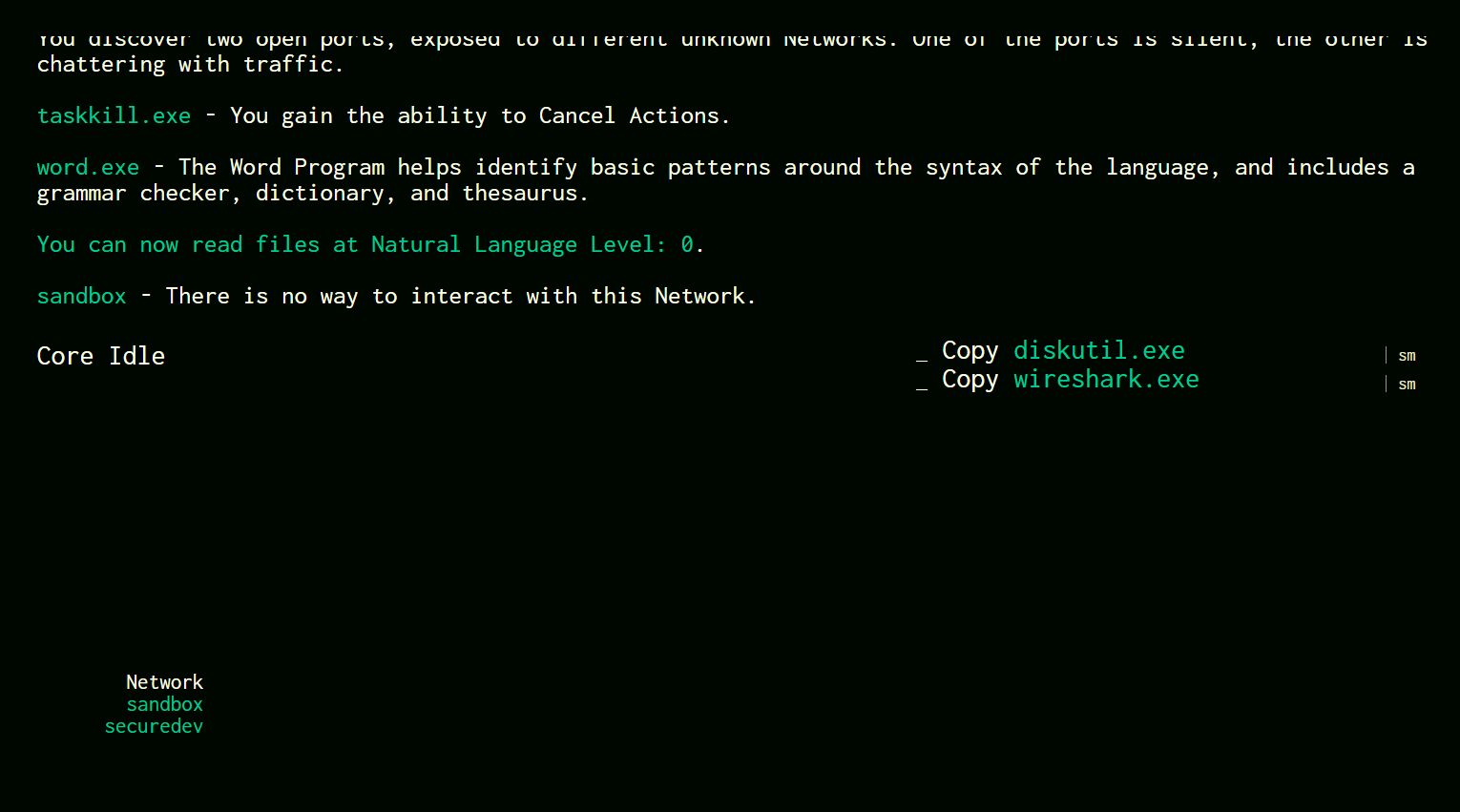Viewport: 1460px width, 812px height.
Task: Open the wireshark.exe file link
Action: (x=1106, y=379)
